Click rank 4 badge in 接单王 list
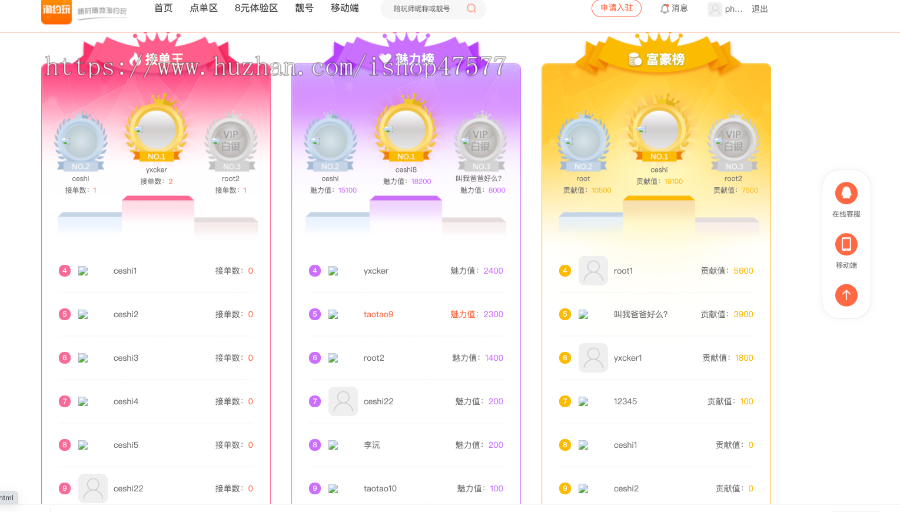This screenshot has height=512, width=900. click(x=65, y=271)
